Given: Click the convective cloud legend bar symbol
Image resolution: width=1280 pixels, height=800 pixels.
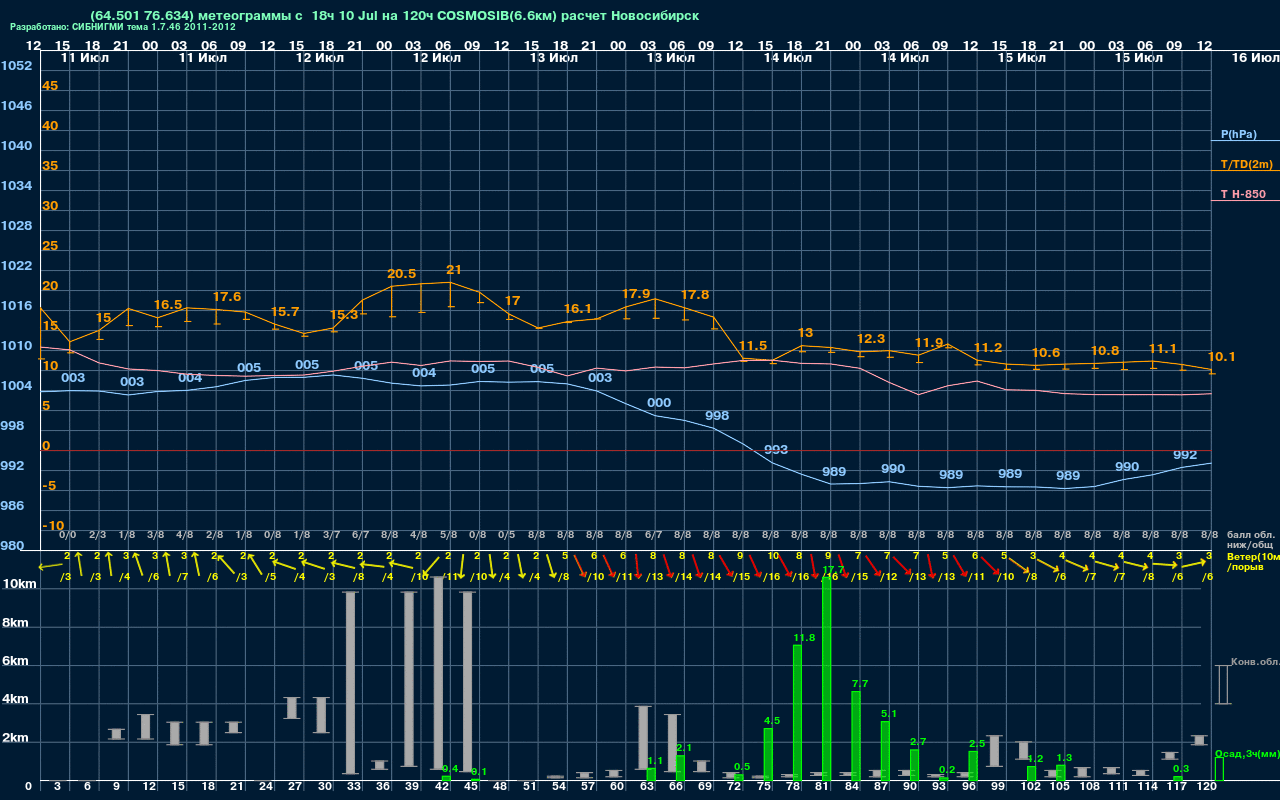Looking at the screenshot, I should [x=1222, y=685].
